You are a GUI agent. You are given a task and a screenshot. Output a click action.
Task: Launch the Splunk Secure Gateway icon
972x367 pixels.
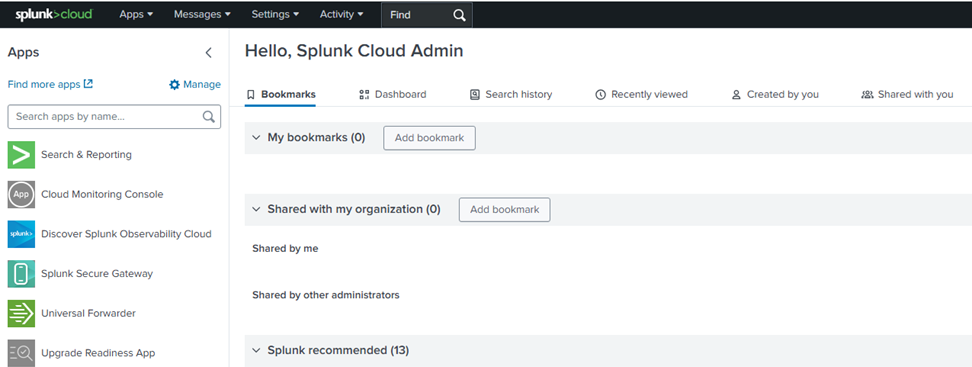tap(21, 273)
